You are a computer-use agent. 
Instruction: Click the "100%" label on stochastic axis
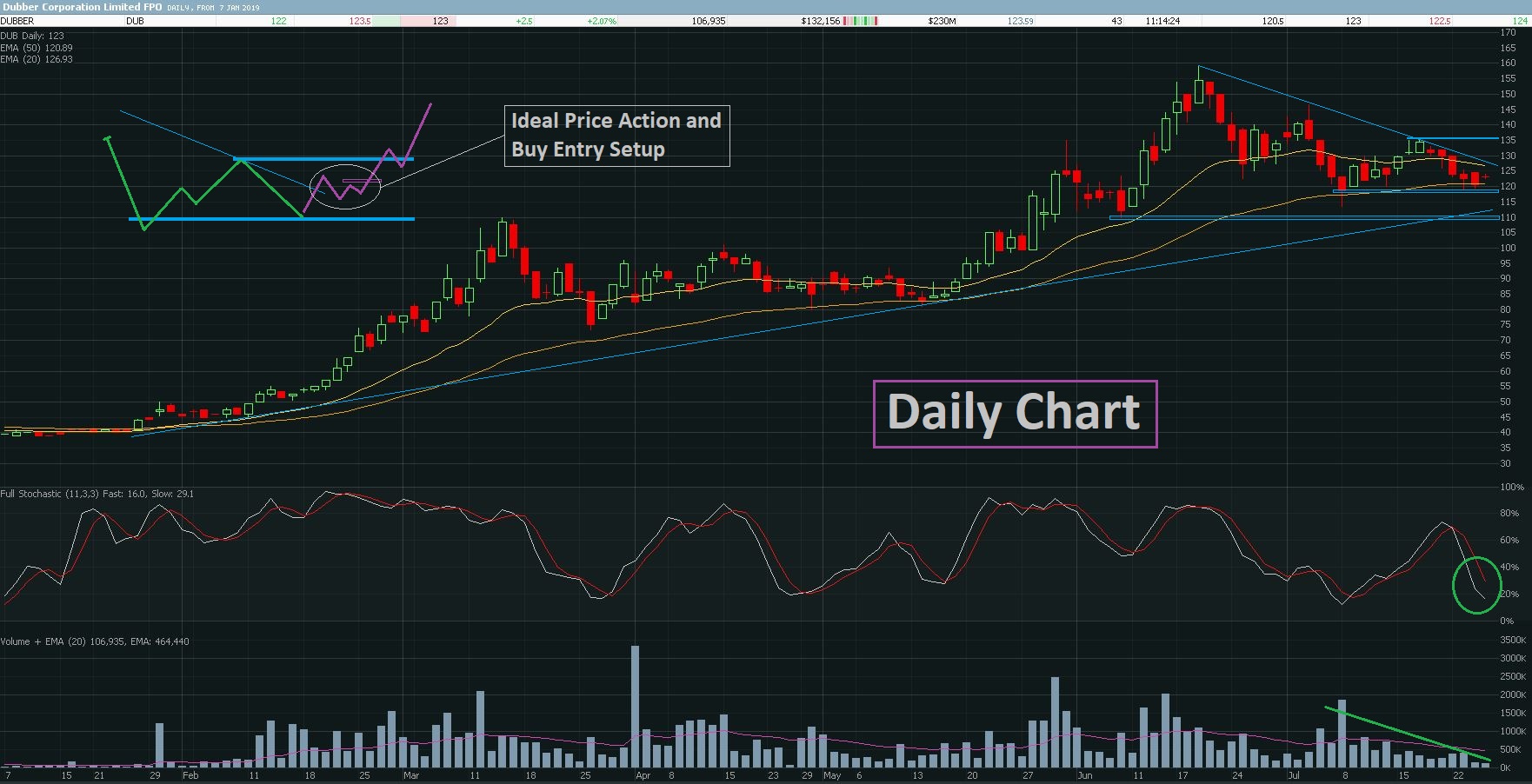(1511, 487)
